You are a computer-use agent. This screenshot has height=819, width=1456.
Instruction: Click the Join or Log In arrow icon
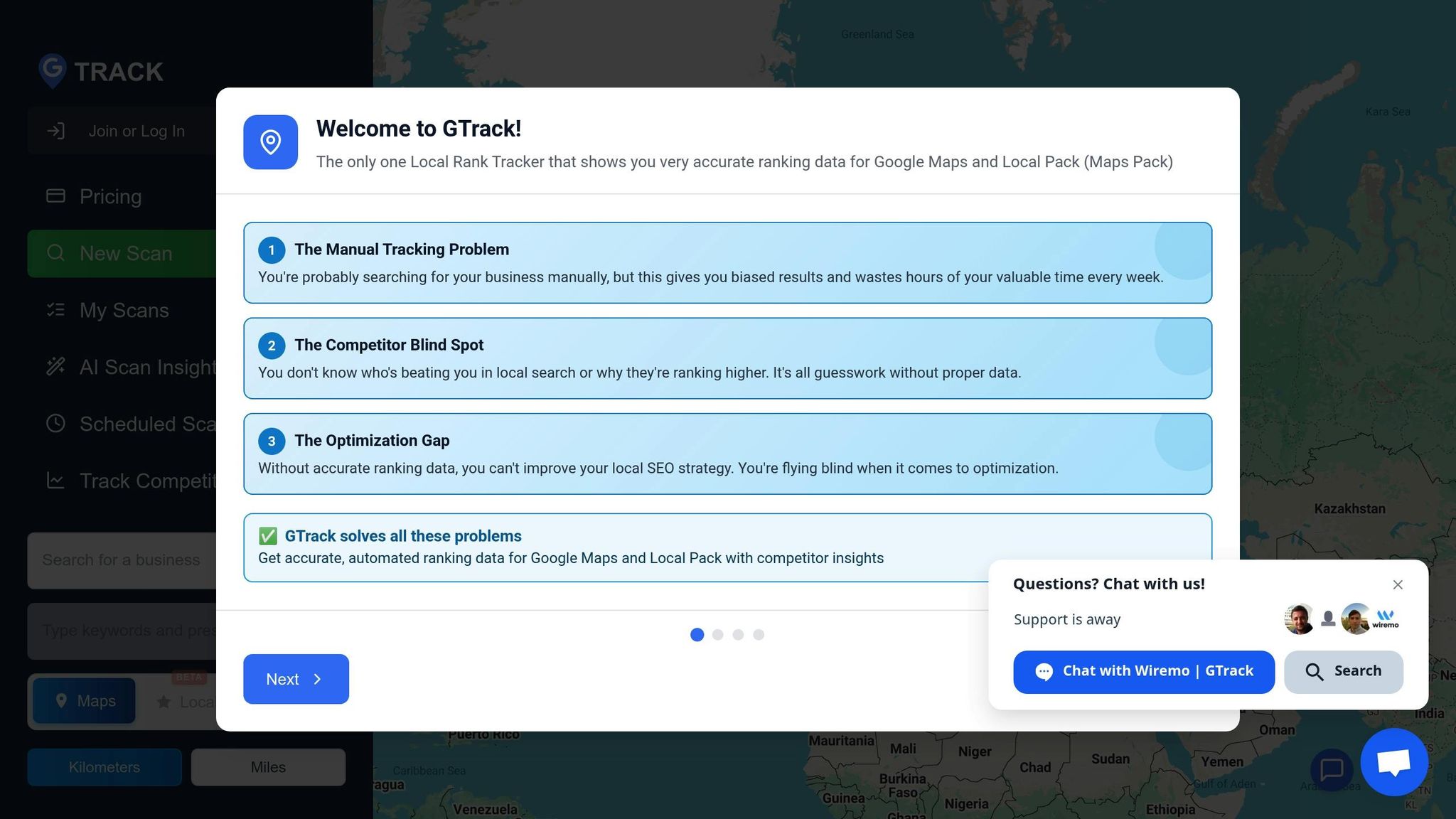pos(56,131)
